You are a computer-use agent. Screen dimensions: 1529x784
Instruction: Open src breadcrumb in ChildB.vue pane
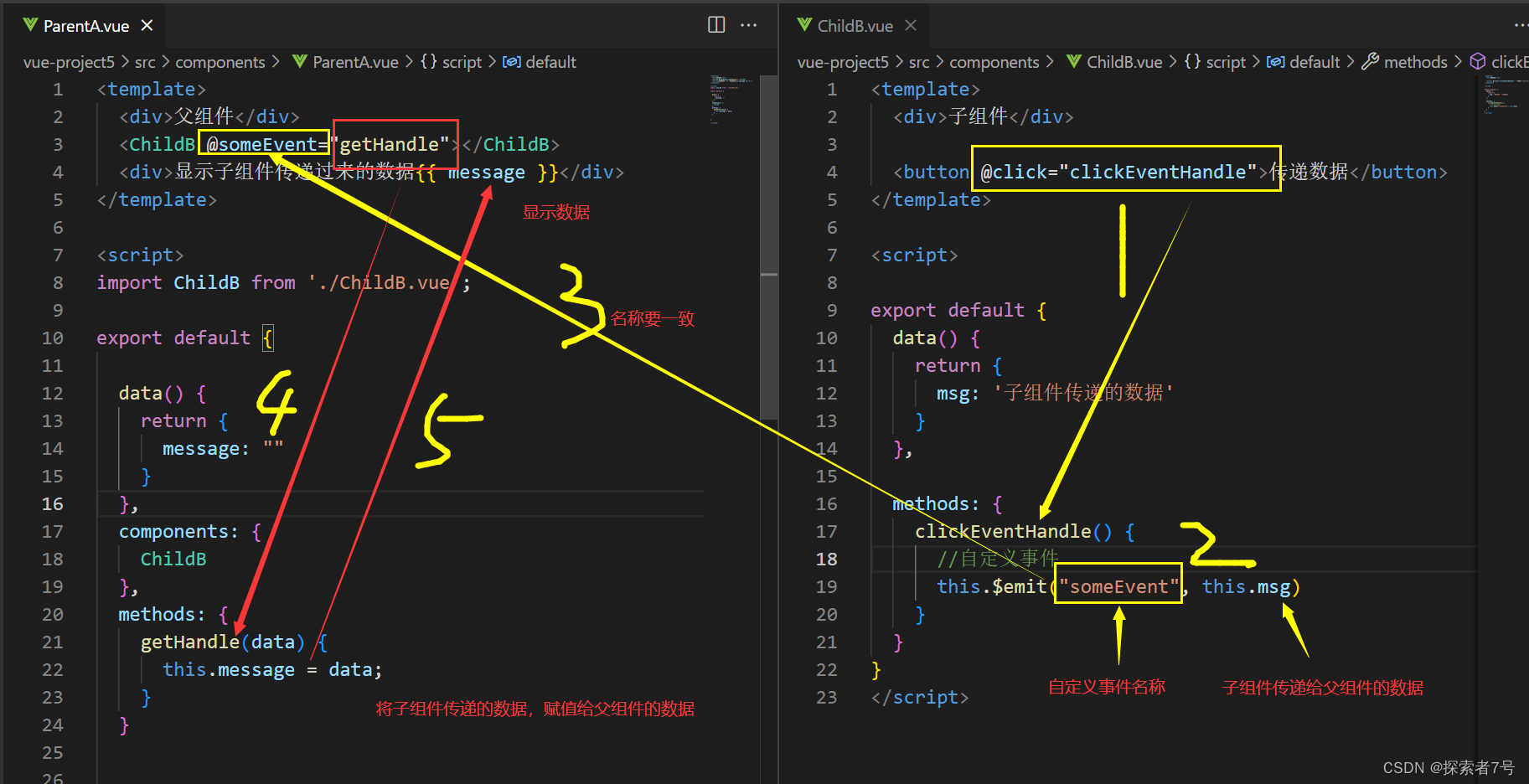919,62
